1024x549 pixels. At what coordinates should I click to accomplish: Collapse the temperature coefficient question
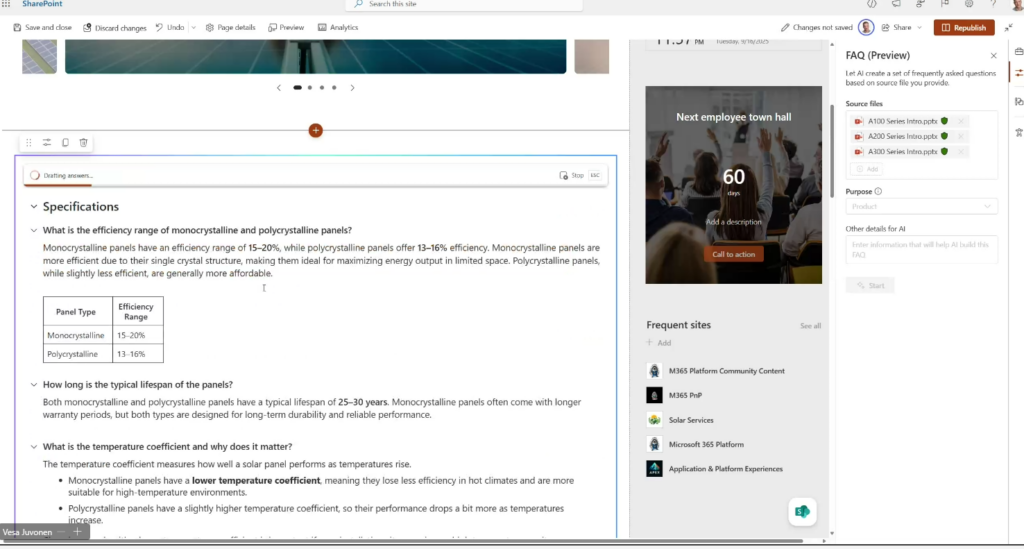click(x=34, y=447)
